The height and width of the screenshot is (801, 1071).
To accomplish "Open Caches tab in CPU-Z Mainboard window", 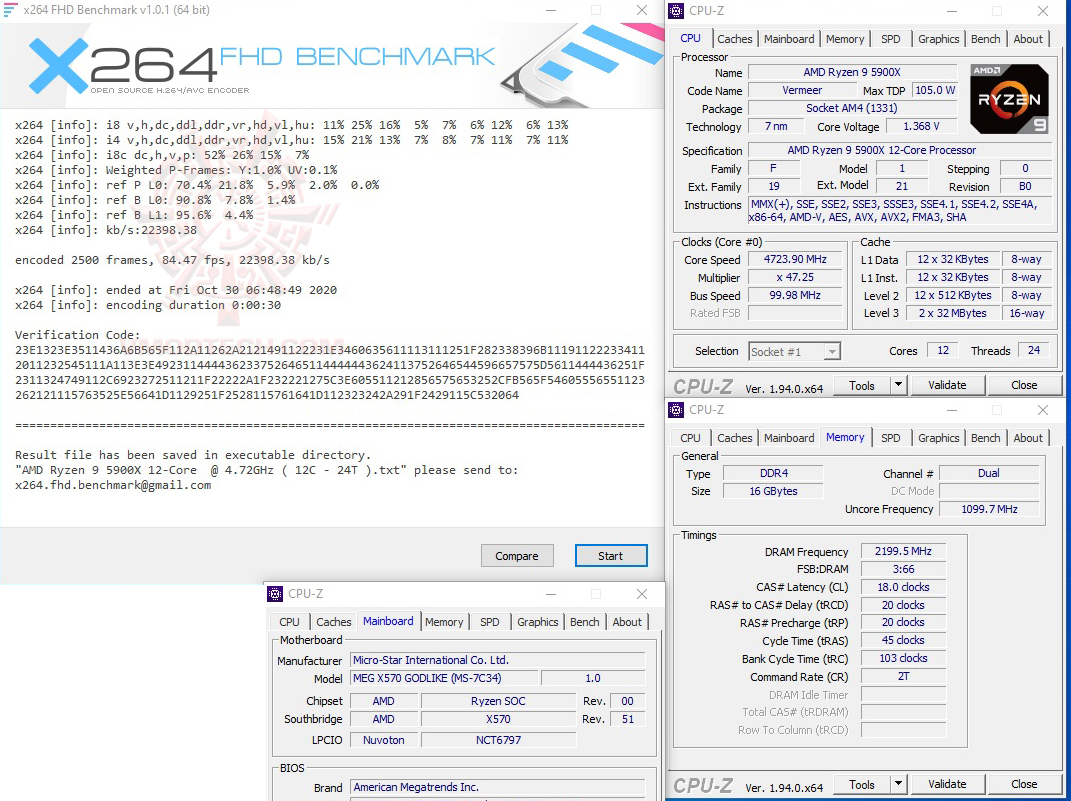I will tap(334, 621).
